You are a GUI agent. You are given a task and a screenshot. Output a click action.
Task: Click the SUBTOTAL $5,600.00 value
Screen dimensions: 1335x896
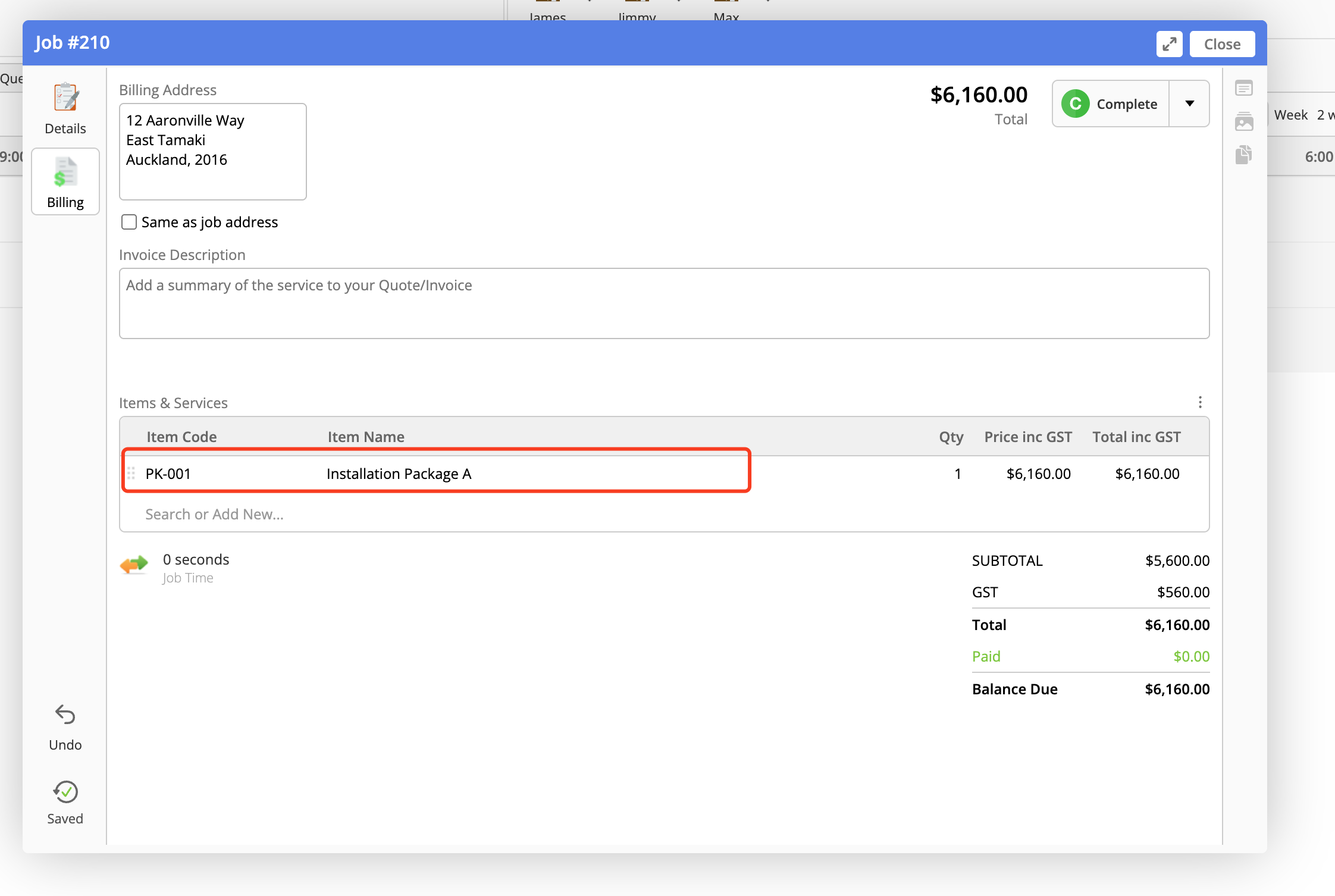1177,560
